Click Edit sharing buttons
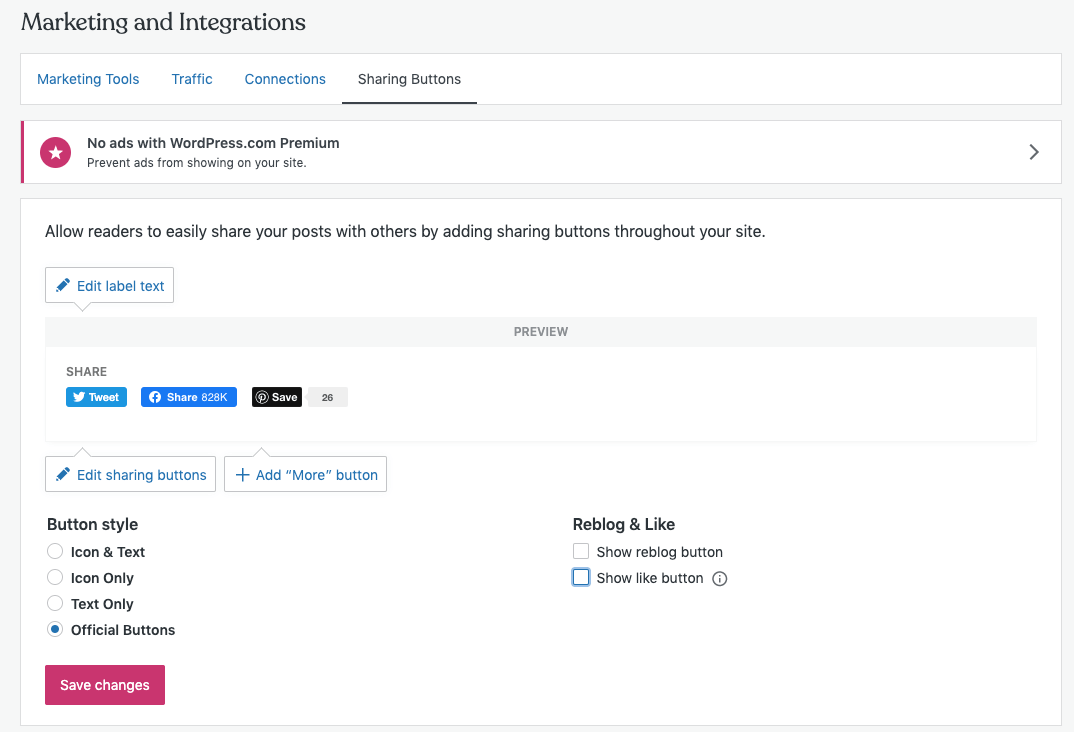Screen dimensions: 1074x732 130,475
